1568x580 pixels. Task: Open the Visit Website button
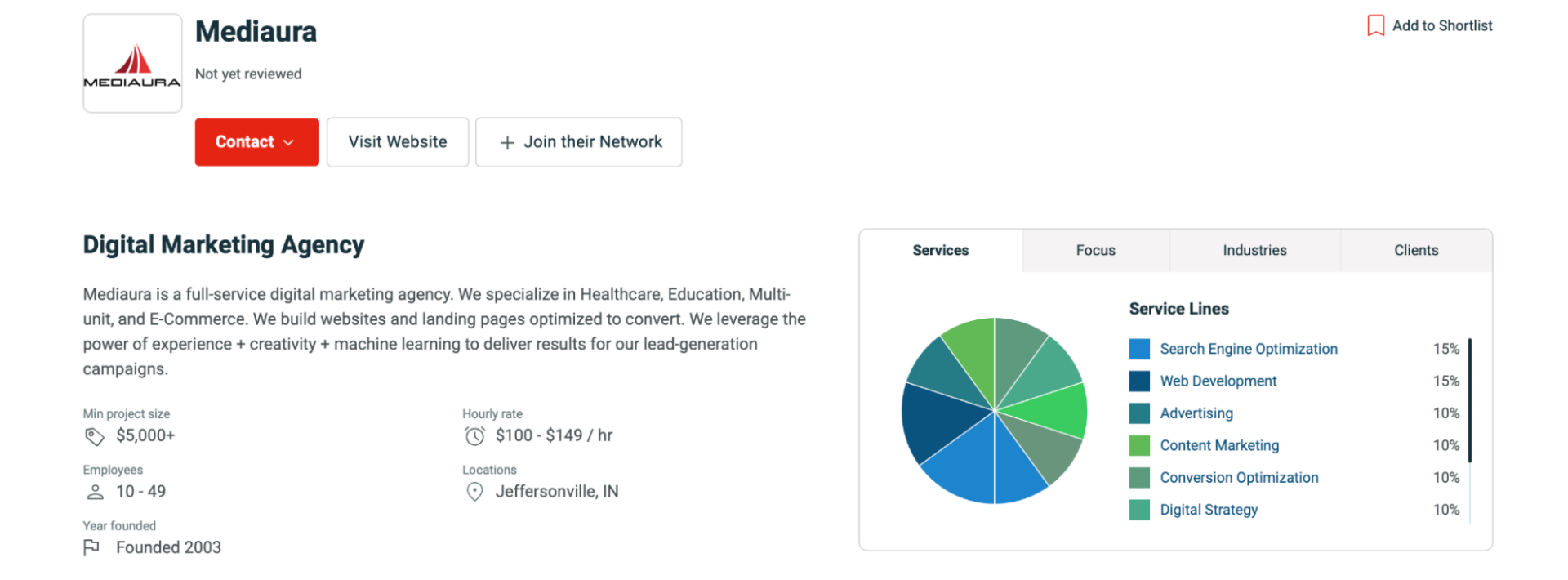[x=398, y=142]
